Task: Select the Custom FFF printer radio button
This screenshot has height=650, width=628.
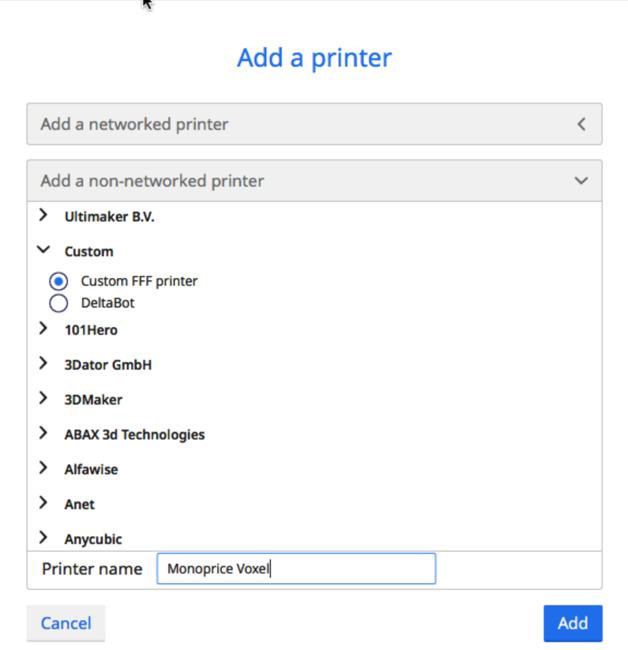Action: [x=58, y=281]
